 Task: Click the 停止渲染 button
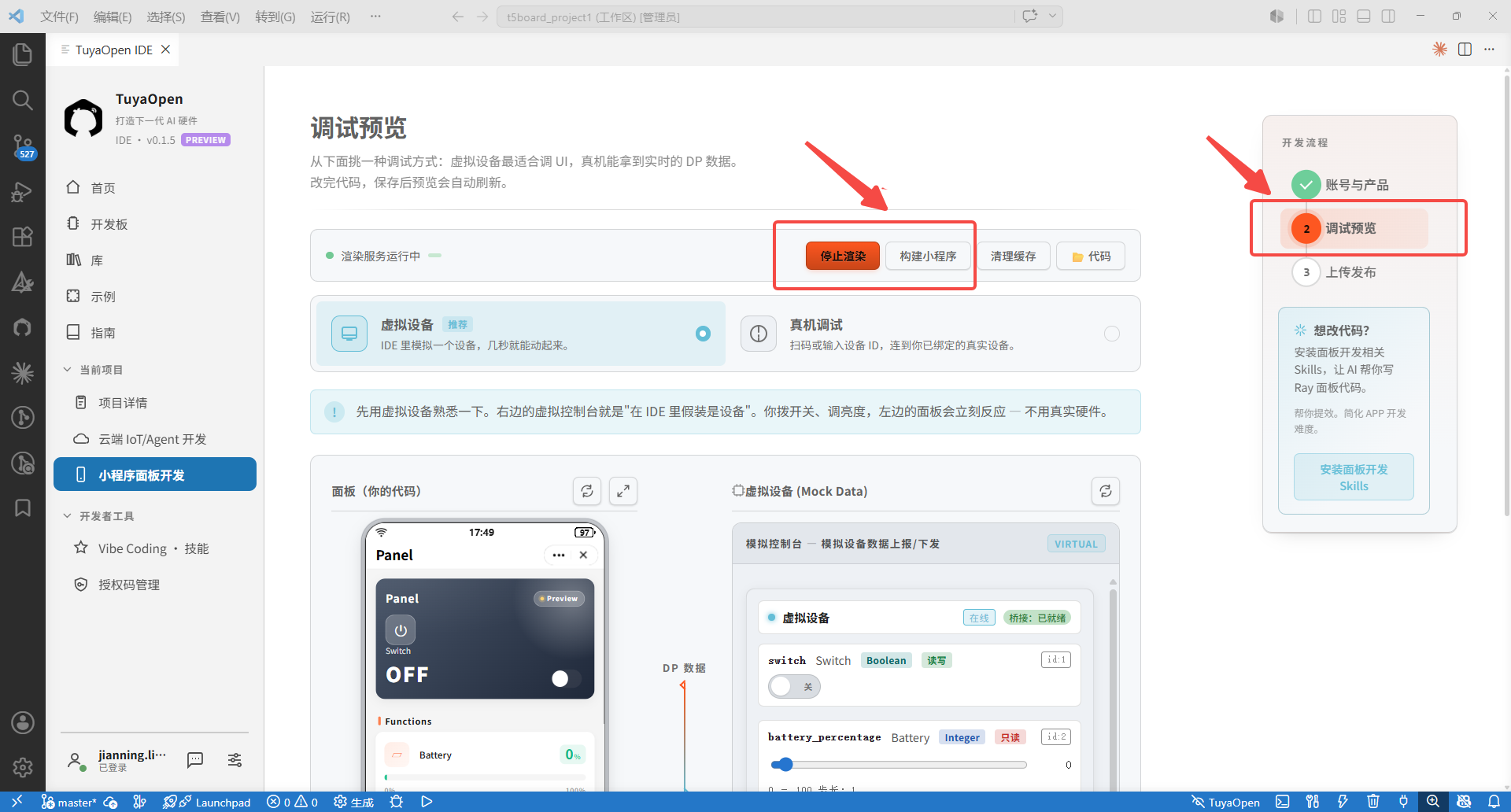(843, 256)
